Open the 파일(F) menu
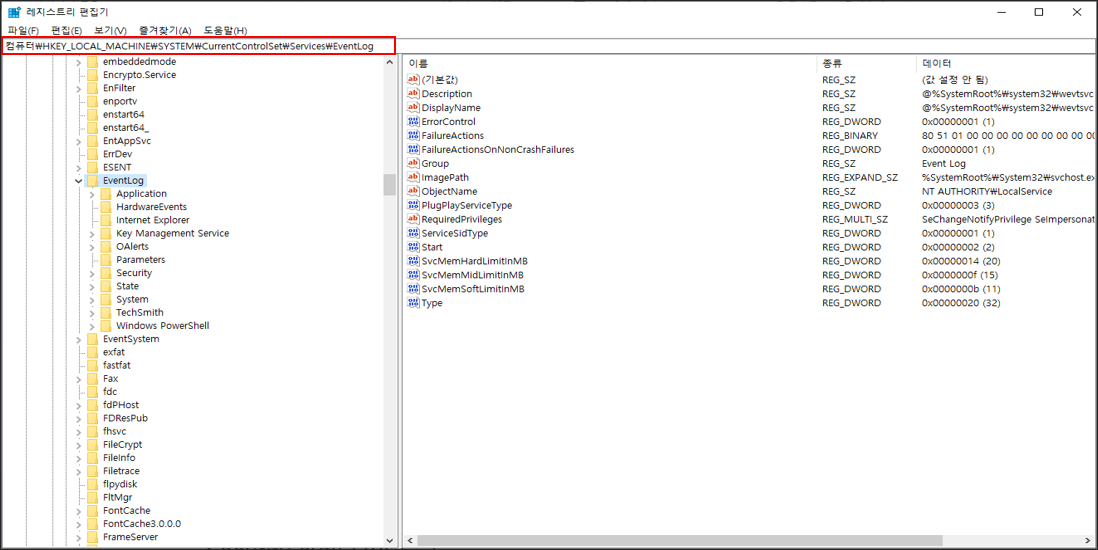 [23, 31]
